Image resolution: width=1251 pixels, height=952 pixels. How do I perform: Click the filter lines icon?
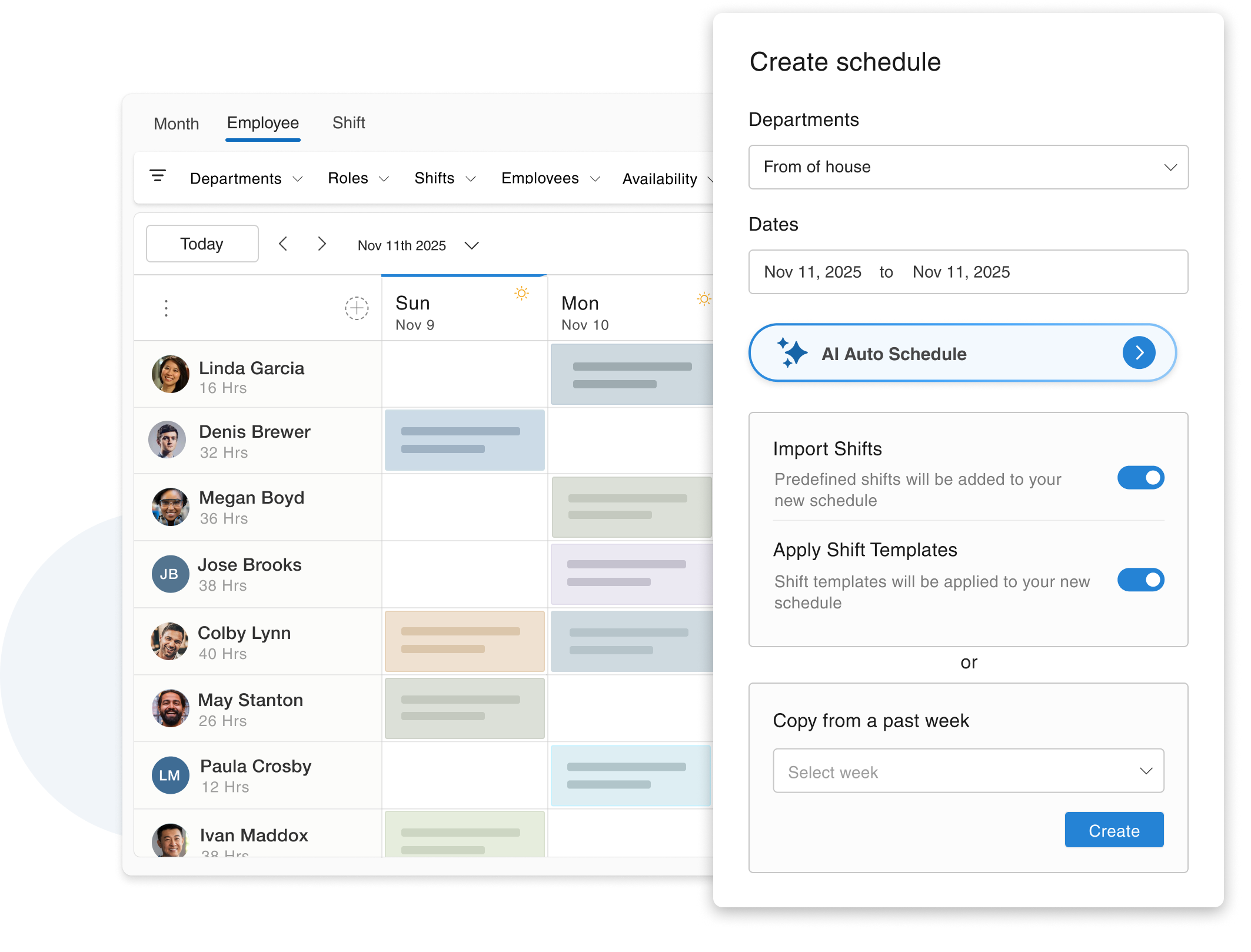pos(158,176)
